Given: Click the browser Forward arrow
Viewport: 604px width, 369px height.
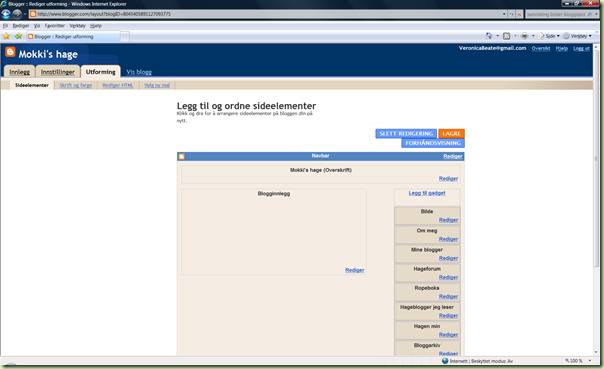Looking at the screenshot, I should point(17,14).
